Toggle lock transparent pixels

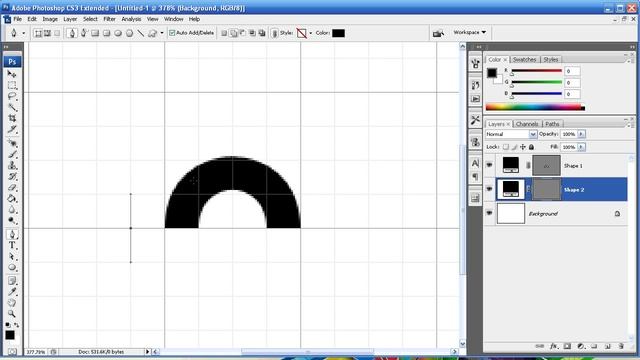coord(506,147)
